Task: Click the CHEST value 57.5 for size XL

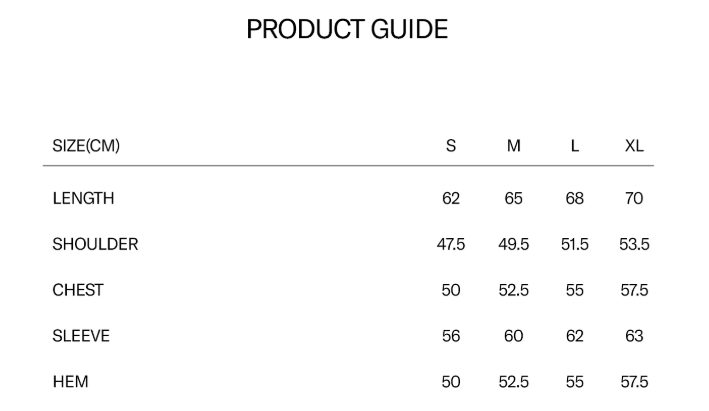Action: (634, 290)
